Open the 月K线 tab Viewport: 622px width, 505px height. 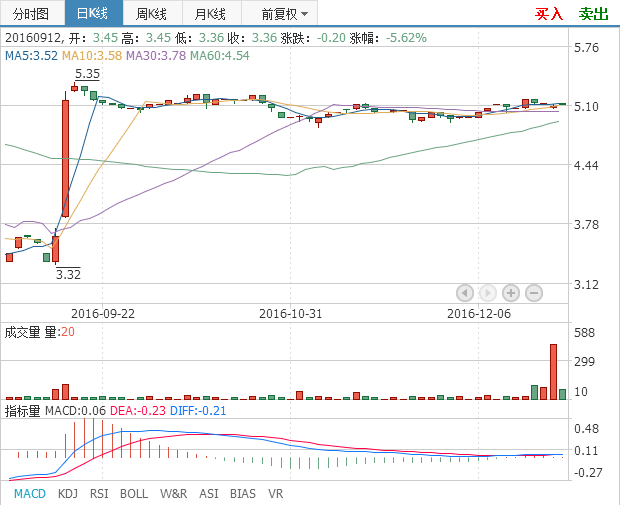coord(210,14)
